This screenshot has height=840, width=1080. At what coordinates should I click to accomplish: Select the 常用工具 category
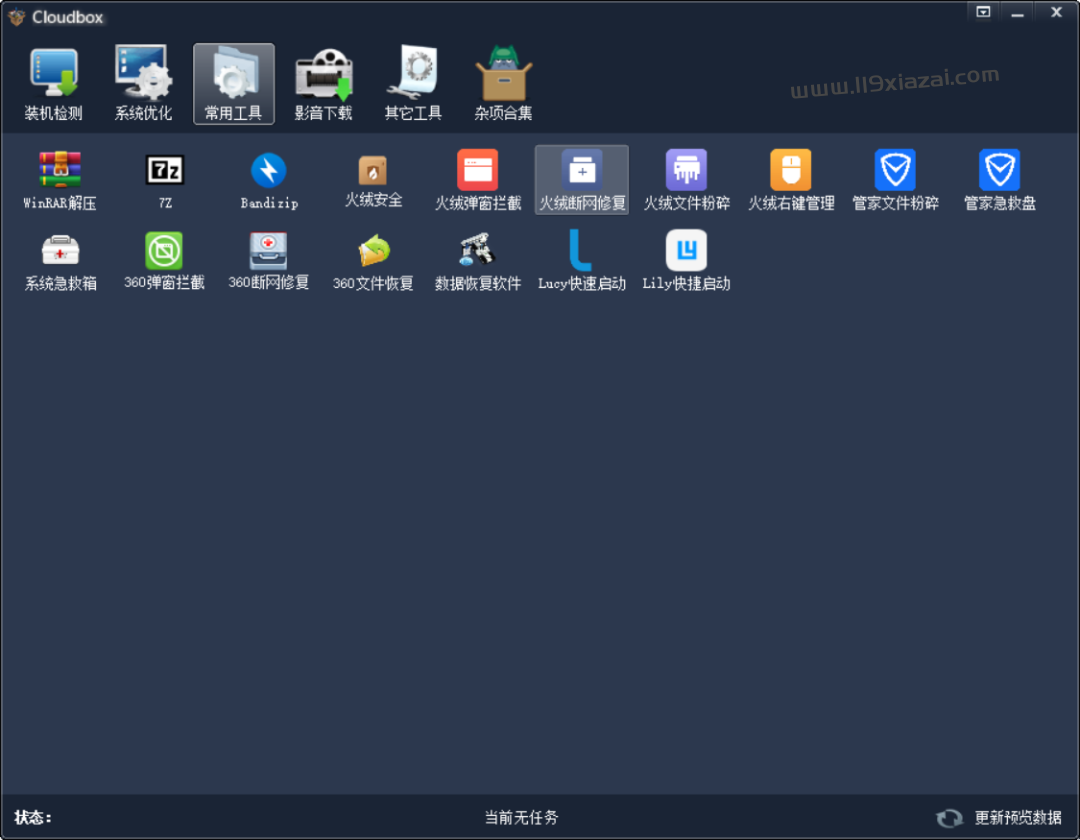tap(233, 84)
